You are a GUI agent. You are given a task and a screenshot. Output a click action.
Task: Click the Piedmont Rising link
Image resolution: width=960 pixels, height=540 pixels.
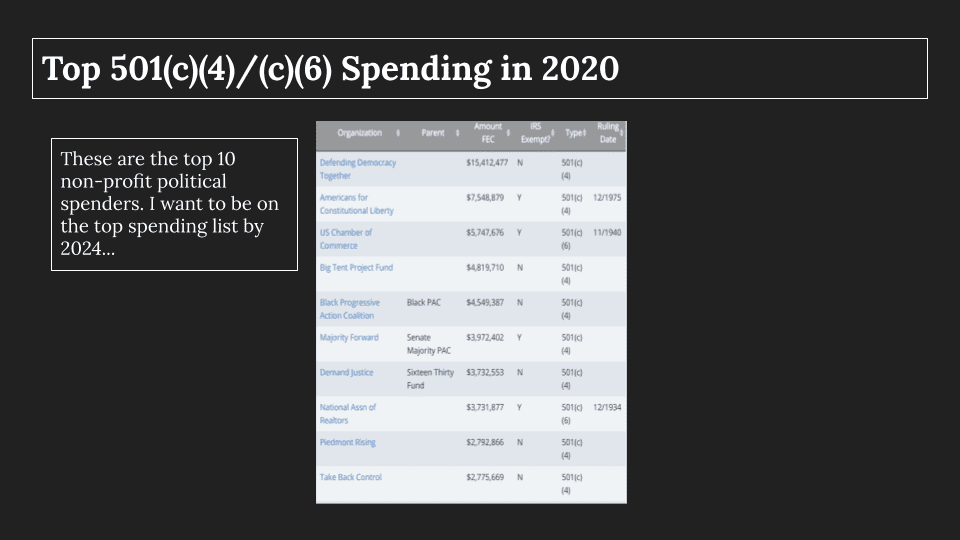point(349,442)
